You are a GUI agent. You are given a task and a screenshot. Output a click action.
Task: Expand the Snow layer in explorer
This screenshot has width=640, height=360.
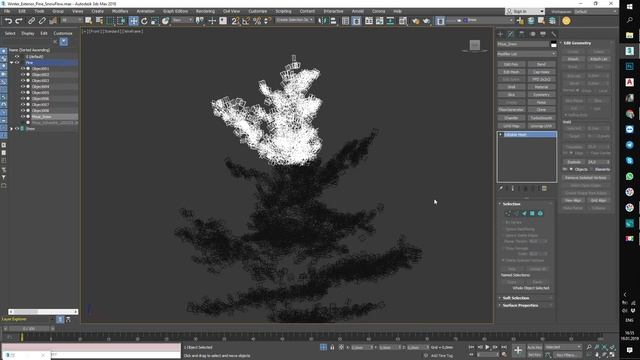pos(12,129)
